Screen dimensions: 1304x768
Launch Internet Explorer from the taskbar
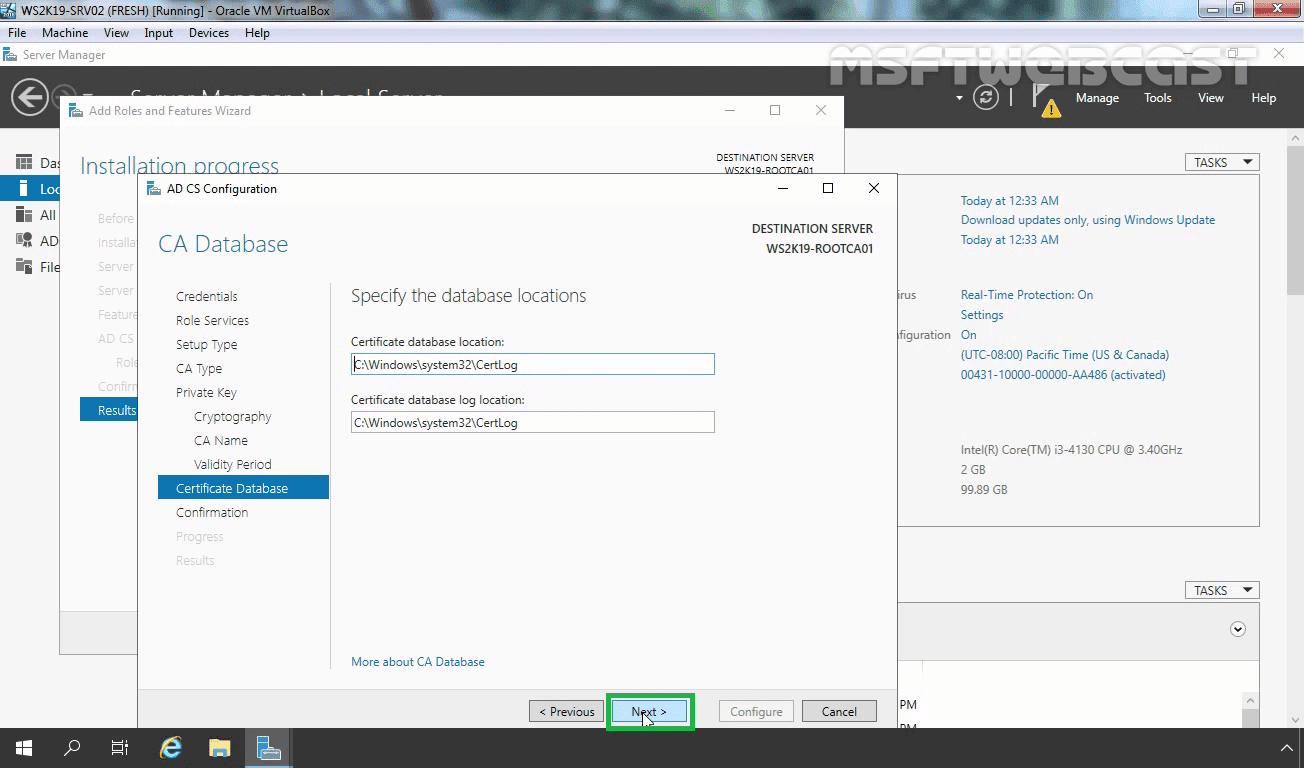pos(171,748)
